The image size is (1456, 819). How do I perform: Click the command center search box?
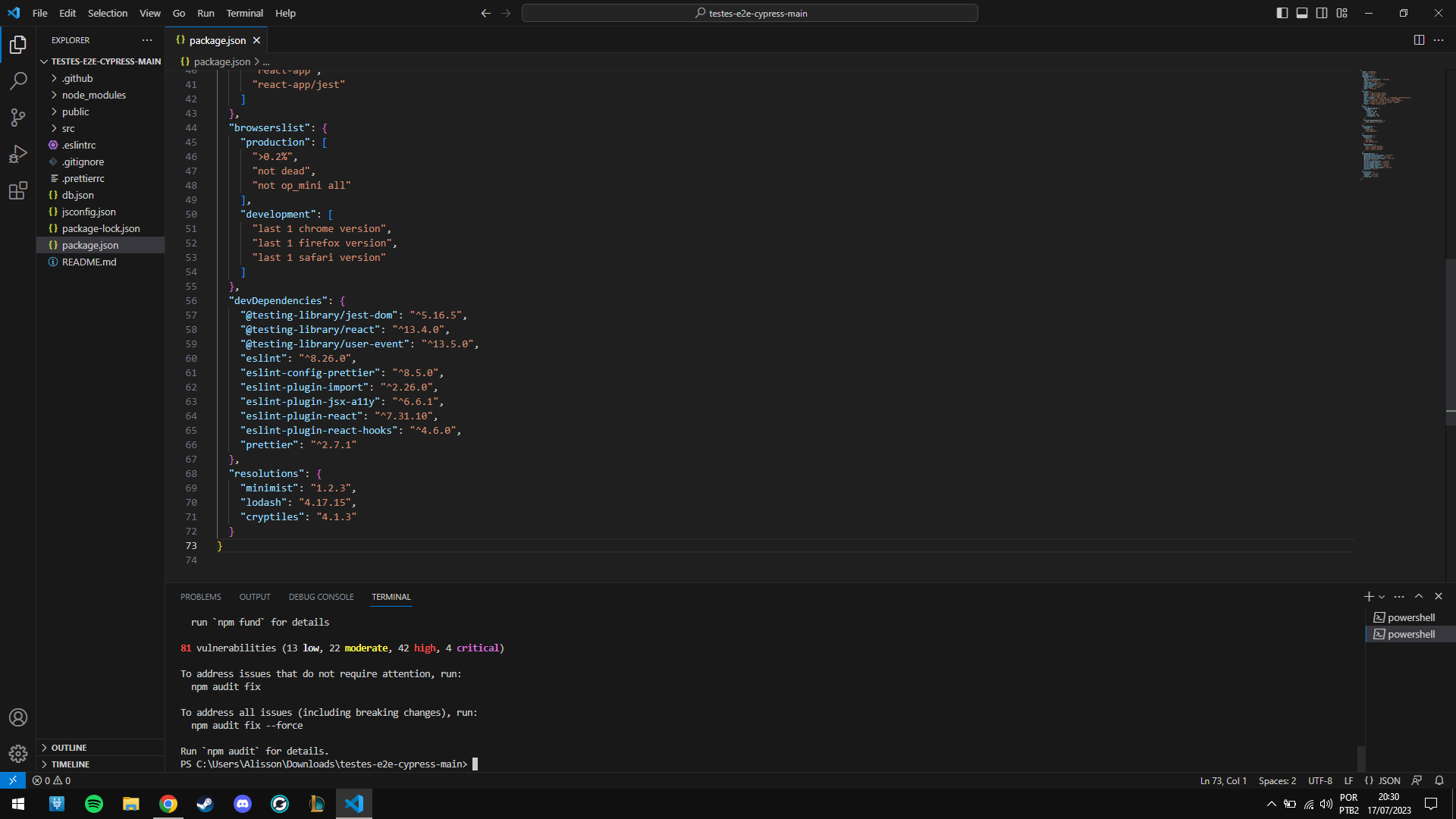[x=749, y=13]
